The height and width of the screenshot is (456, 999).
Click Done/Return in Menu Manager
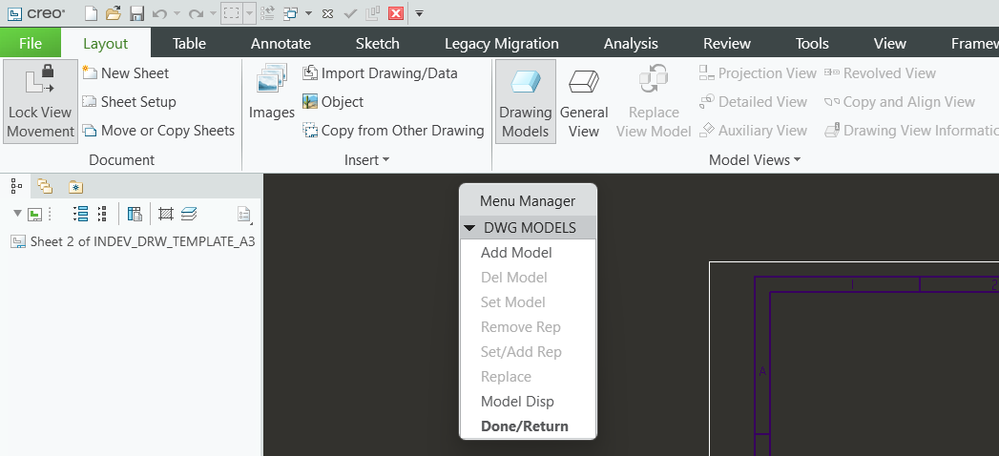click(524, 427)
